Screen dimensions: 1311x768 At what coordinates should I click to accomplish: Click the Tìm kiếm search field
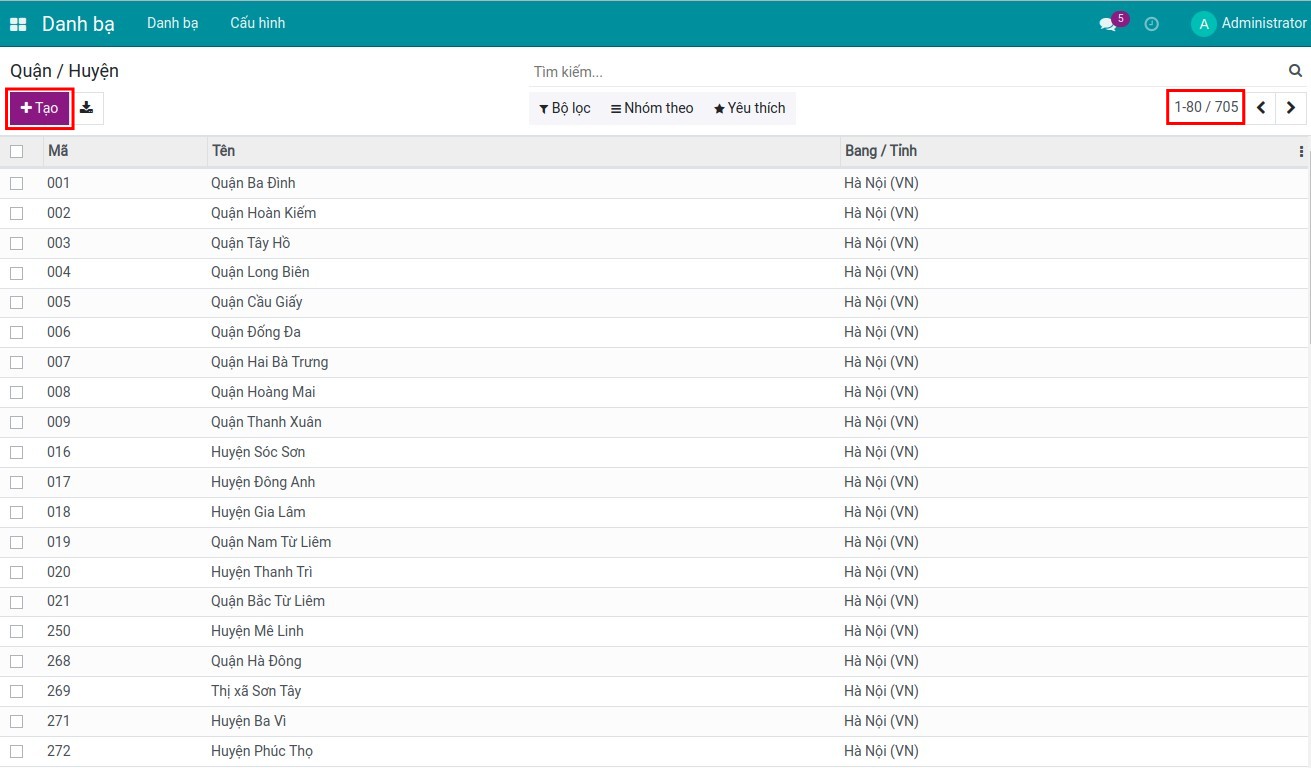(x=900, y=72)
